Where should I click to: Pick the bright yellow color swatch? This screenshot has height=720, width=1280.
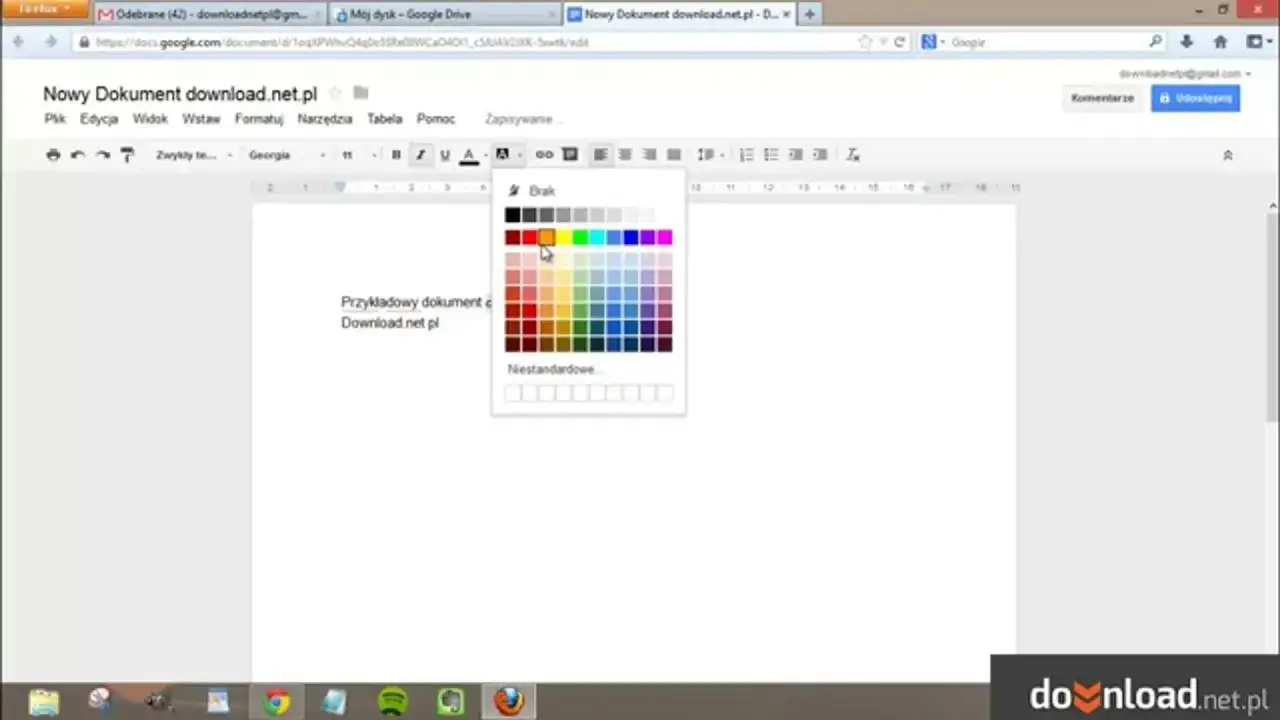click(563, 237)
